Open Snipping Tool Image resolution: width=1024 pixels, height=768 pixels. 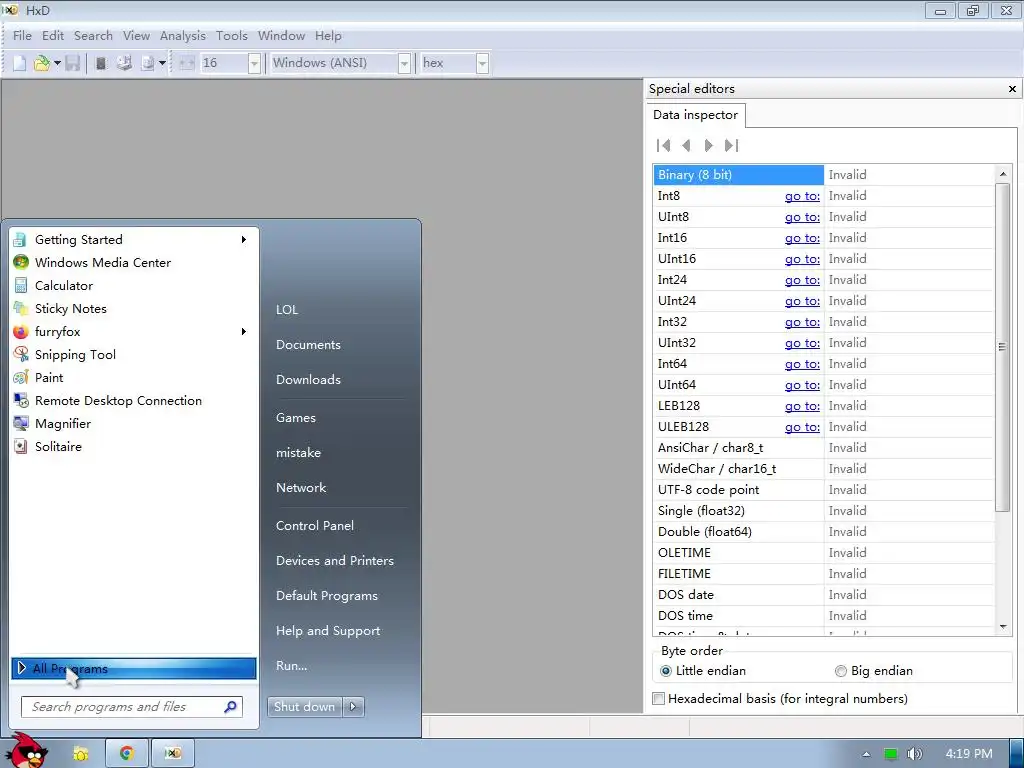133,355
